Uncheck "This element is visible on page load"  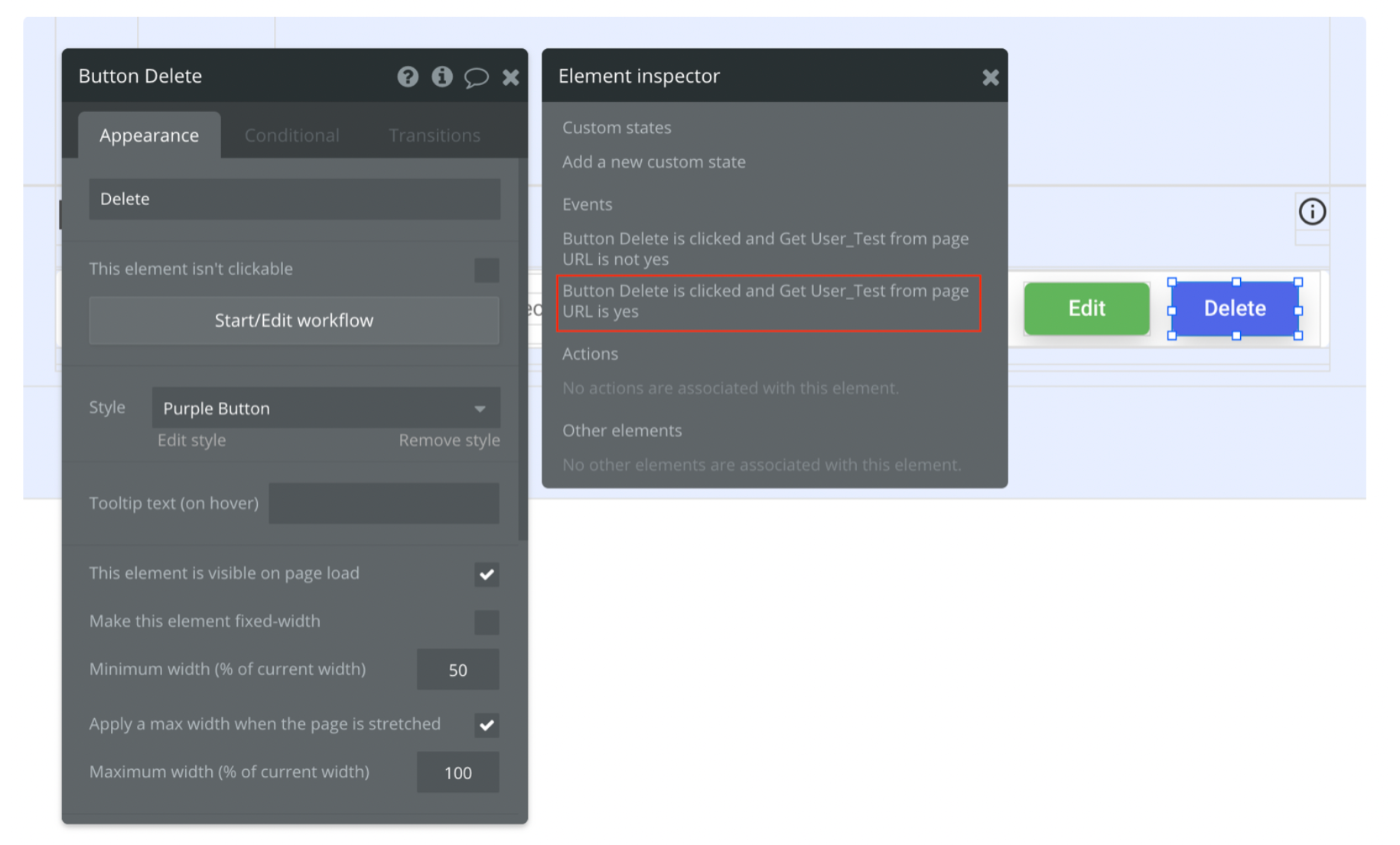[x=487, y=574]
